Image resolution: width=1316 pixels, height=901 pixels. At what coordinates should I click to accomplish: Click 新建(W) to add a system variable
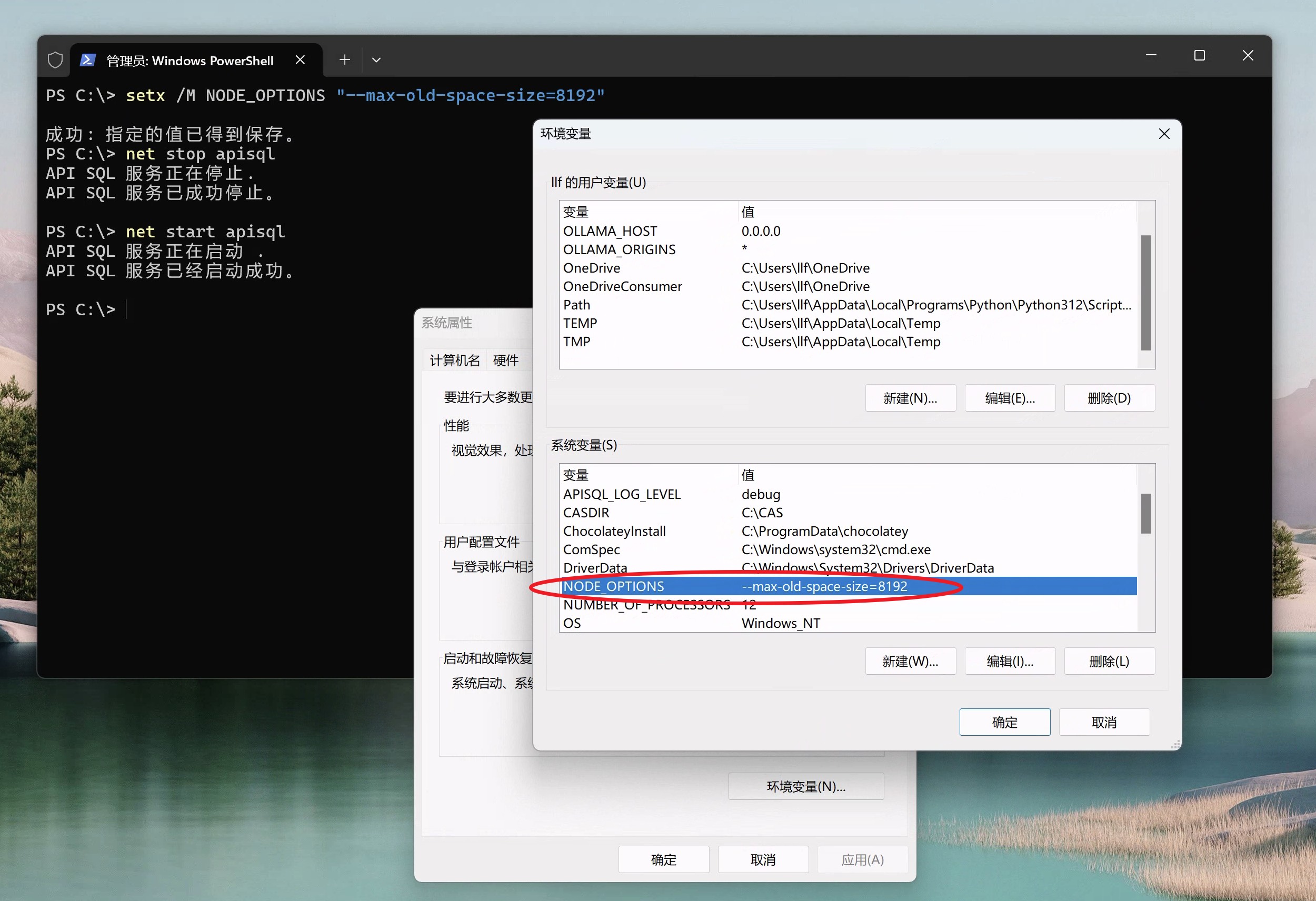click(910, 661)
